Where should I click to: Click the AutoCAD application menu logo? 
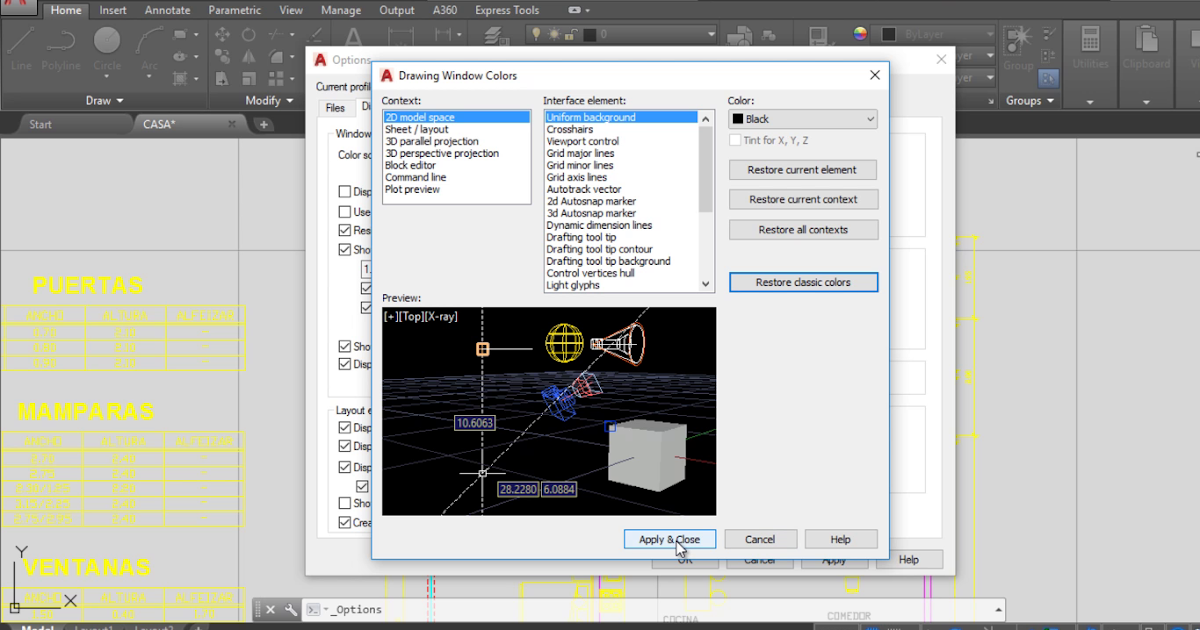click(17, 9)
